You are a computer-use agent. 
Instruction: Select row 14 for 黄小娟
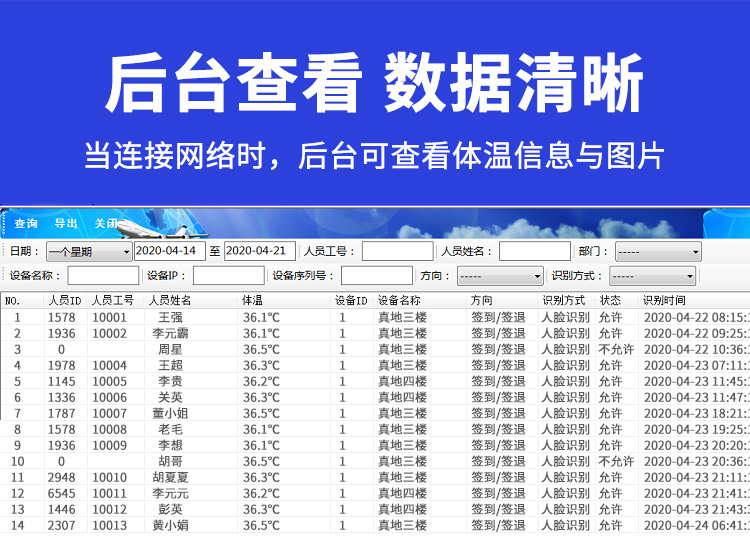click(375, 526)
